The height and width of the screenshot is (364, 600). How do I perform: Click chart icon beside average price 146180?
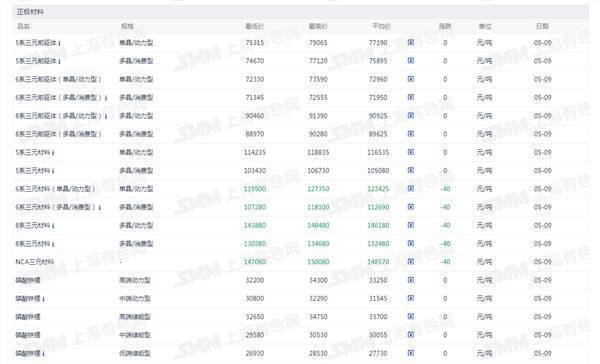point(411,225)
